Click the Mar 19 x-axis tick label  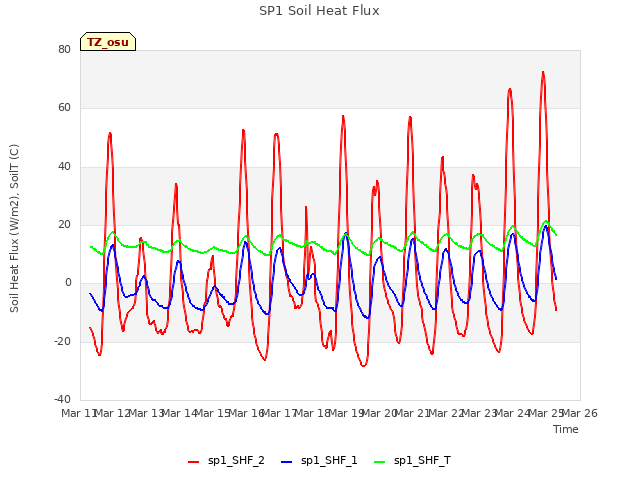point(347,413)
